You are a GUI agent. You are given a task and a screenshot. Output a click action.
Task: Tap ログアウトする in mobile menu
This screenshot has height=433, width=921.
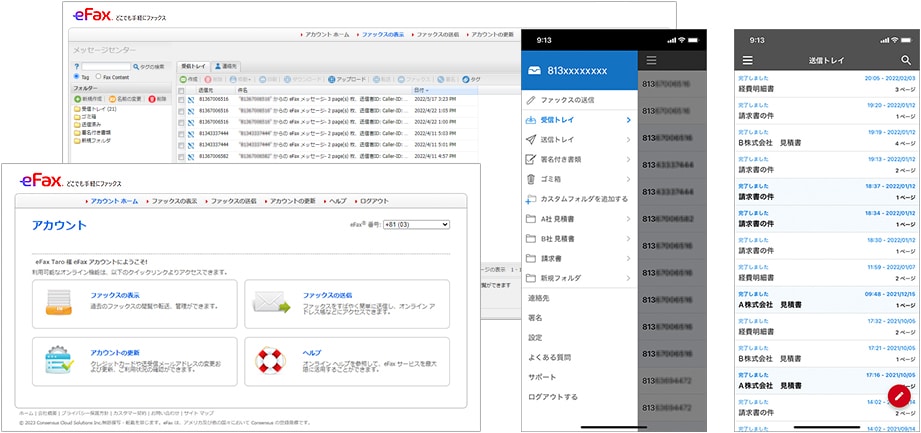pyautogui.click(x=553, y=396)
